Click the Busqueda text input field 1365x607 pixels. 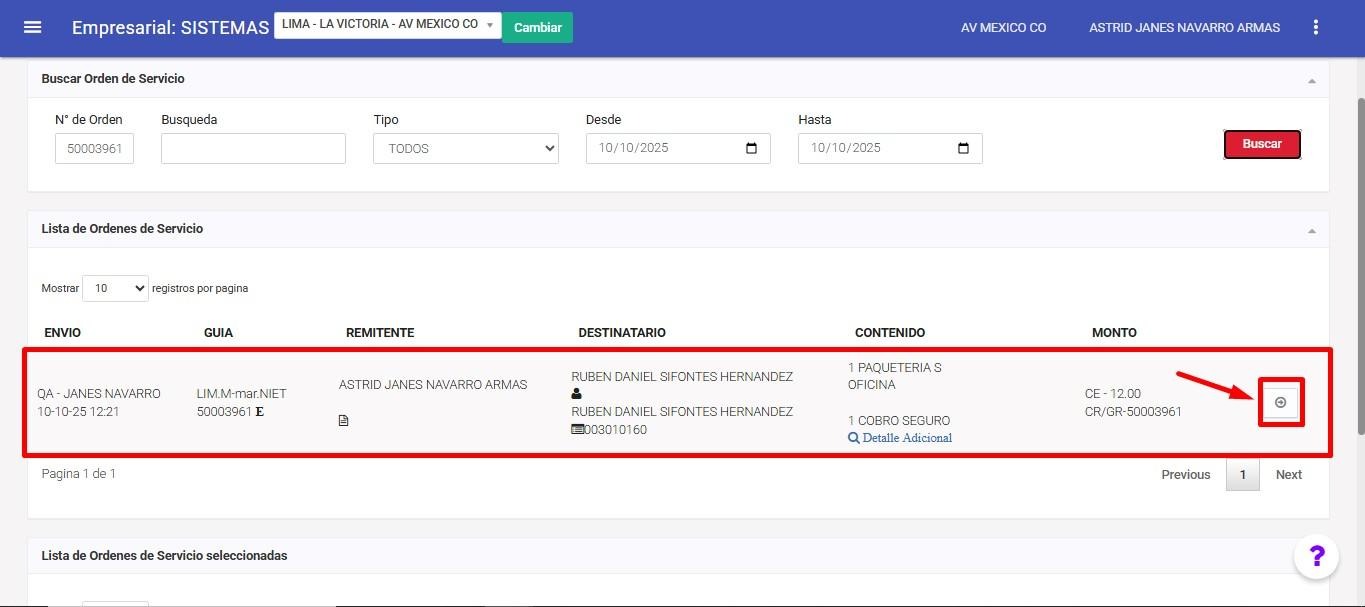coord(253,148)
